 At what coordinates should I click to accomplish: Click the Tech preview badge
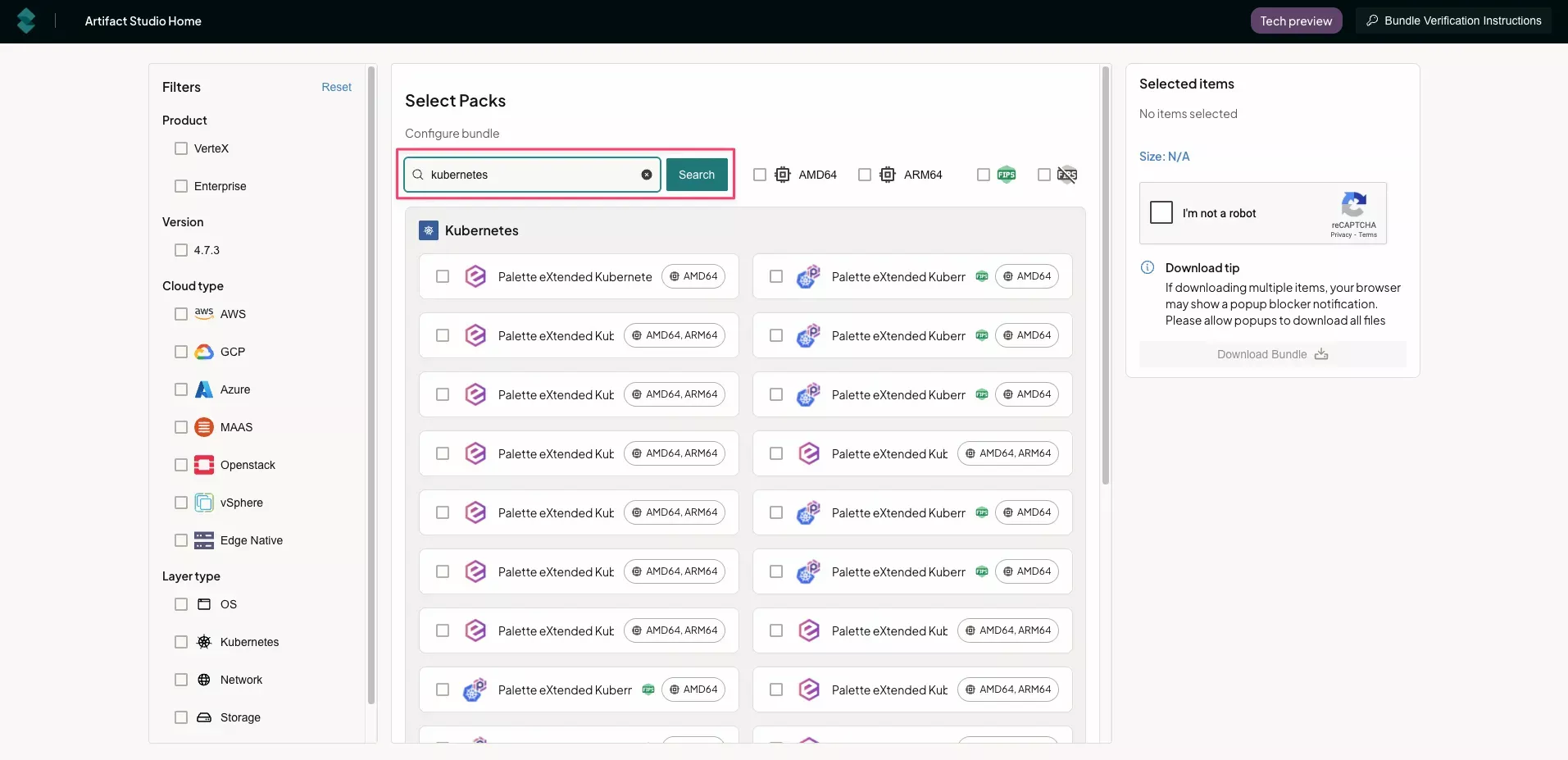(1296, 20)
